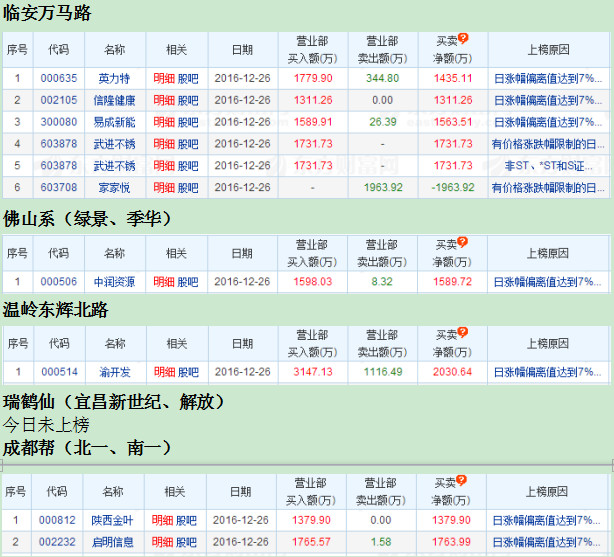This screenshot has height=557, width=614.
Task: Click the help icon beside 买卖净额 in 温岭东辉北路 table
Action: (x=462, y=332)
